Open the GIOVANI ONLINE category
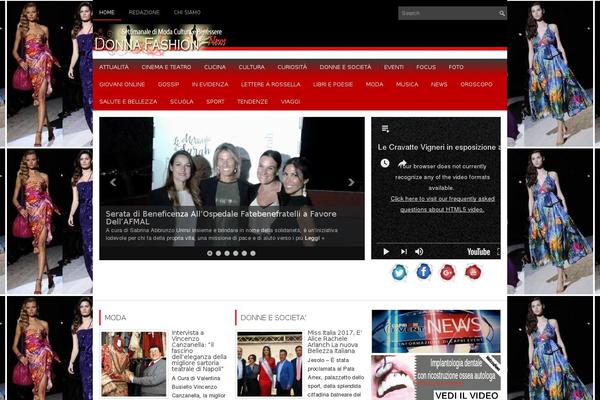Viewport: 600px width, 400px height. click(122, 84)
